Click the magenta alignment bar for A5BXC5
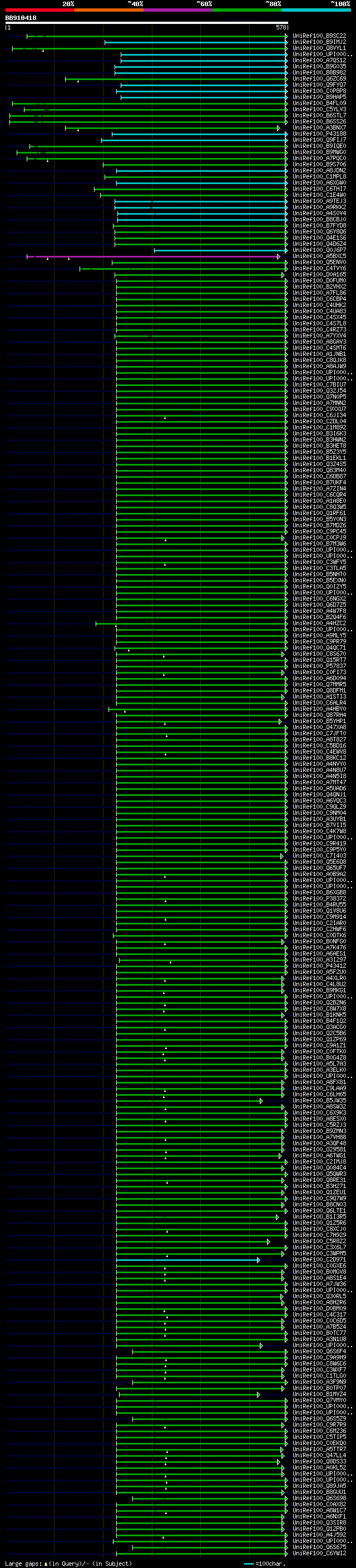This screenshot has width=356, height=1568. coord(154,256)
